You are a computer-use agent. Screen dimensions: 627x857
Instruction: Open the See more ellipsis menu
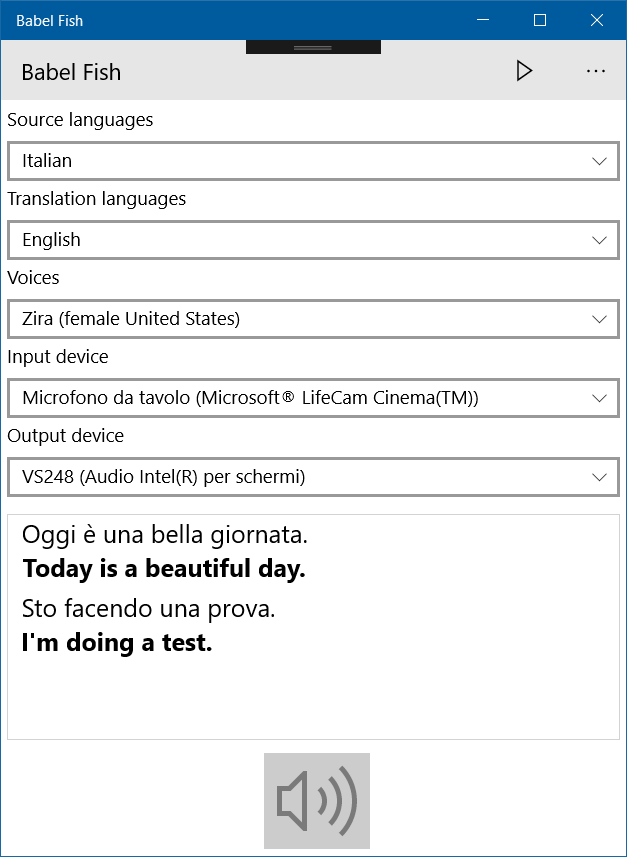click(x=596, y=71)
